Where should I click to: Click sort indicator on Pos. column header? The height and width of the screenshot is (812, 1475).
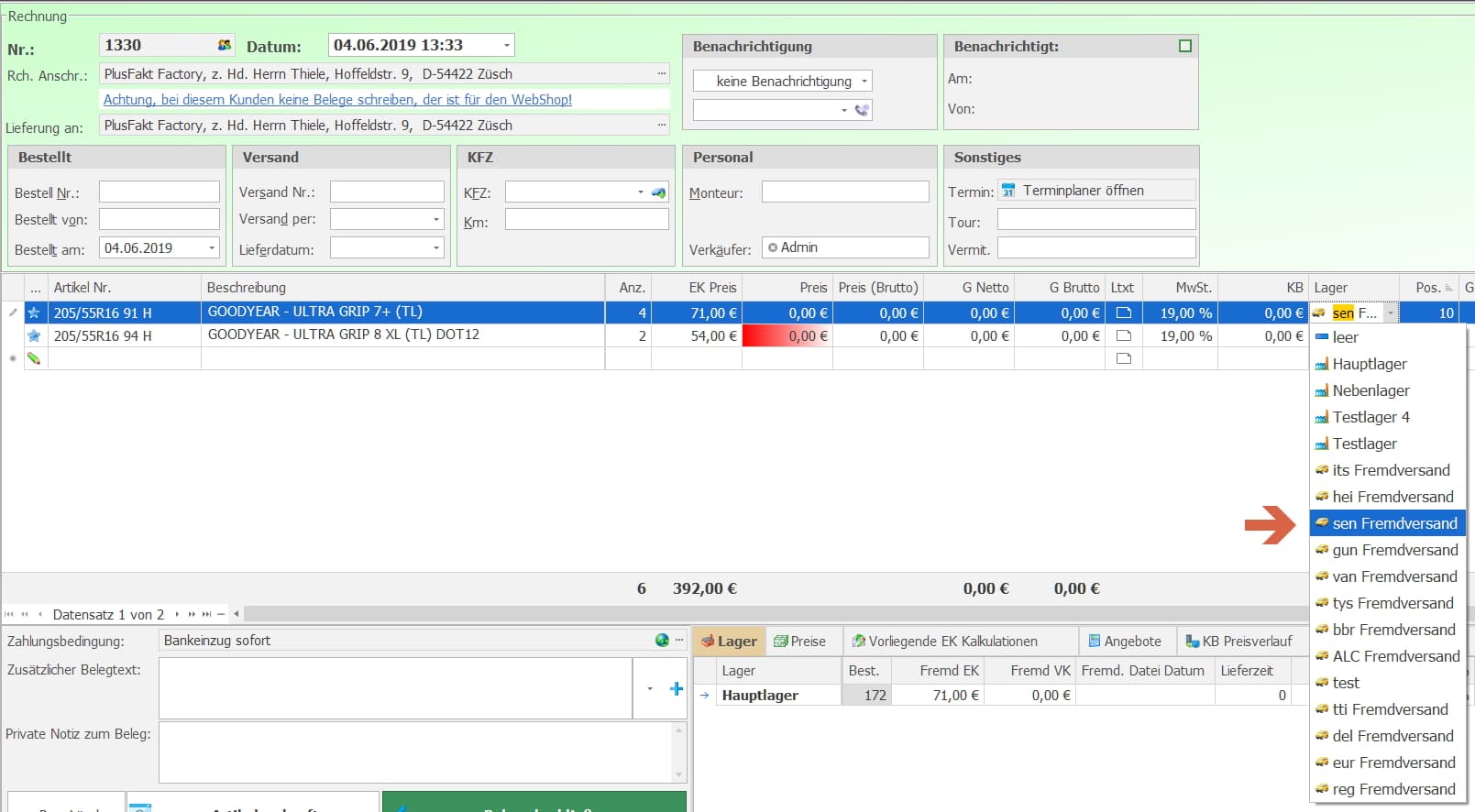click(x=1449, y=288)
